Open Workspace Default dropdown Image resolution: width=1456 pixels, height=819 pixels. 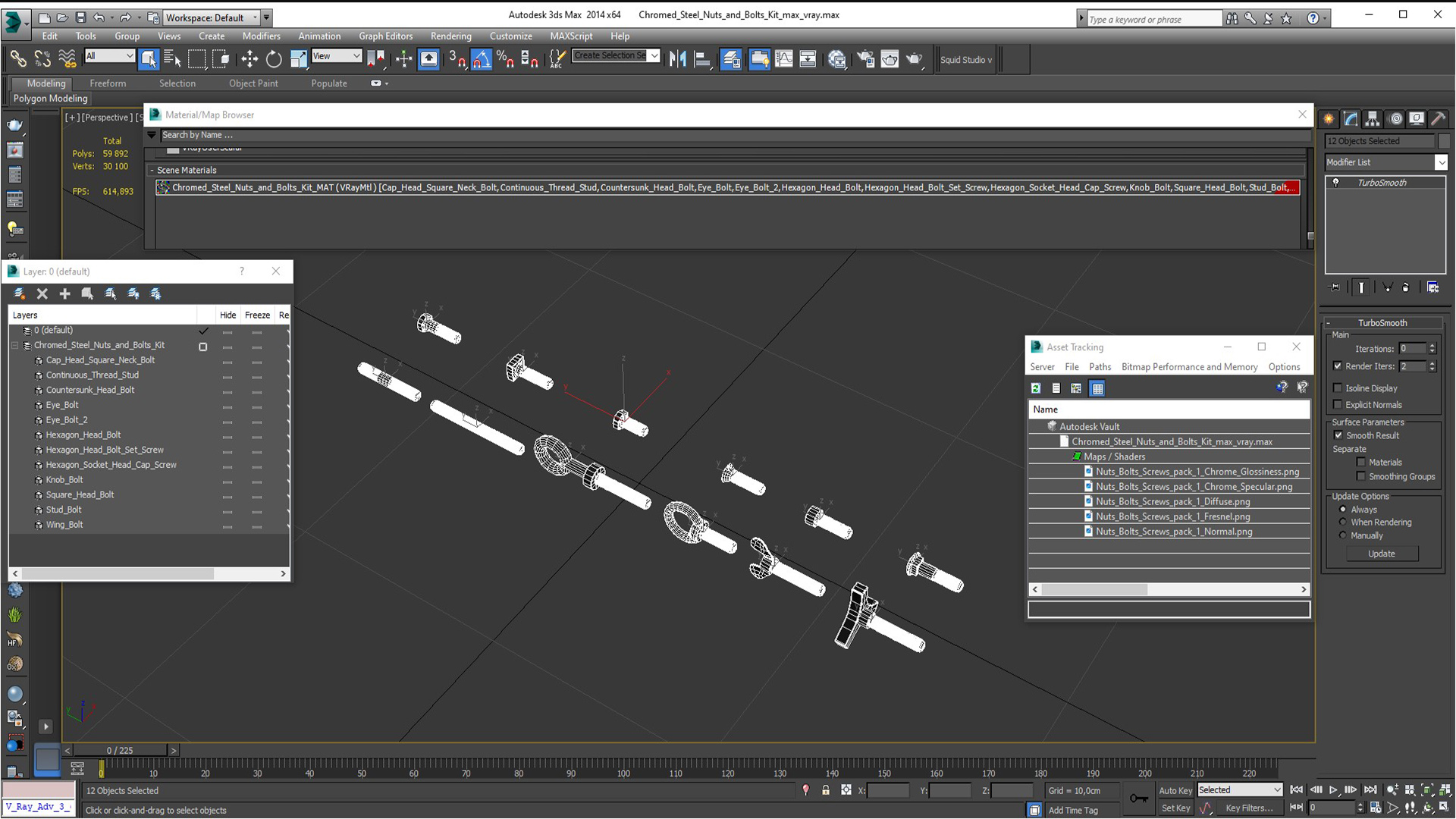click(211, 17)
